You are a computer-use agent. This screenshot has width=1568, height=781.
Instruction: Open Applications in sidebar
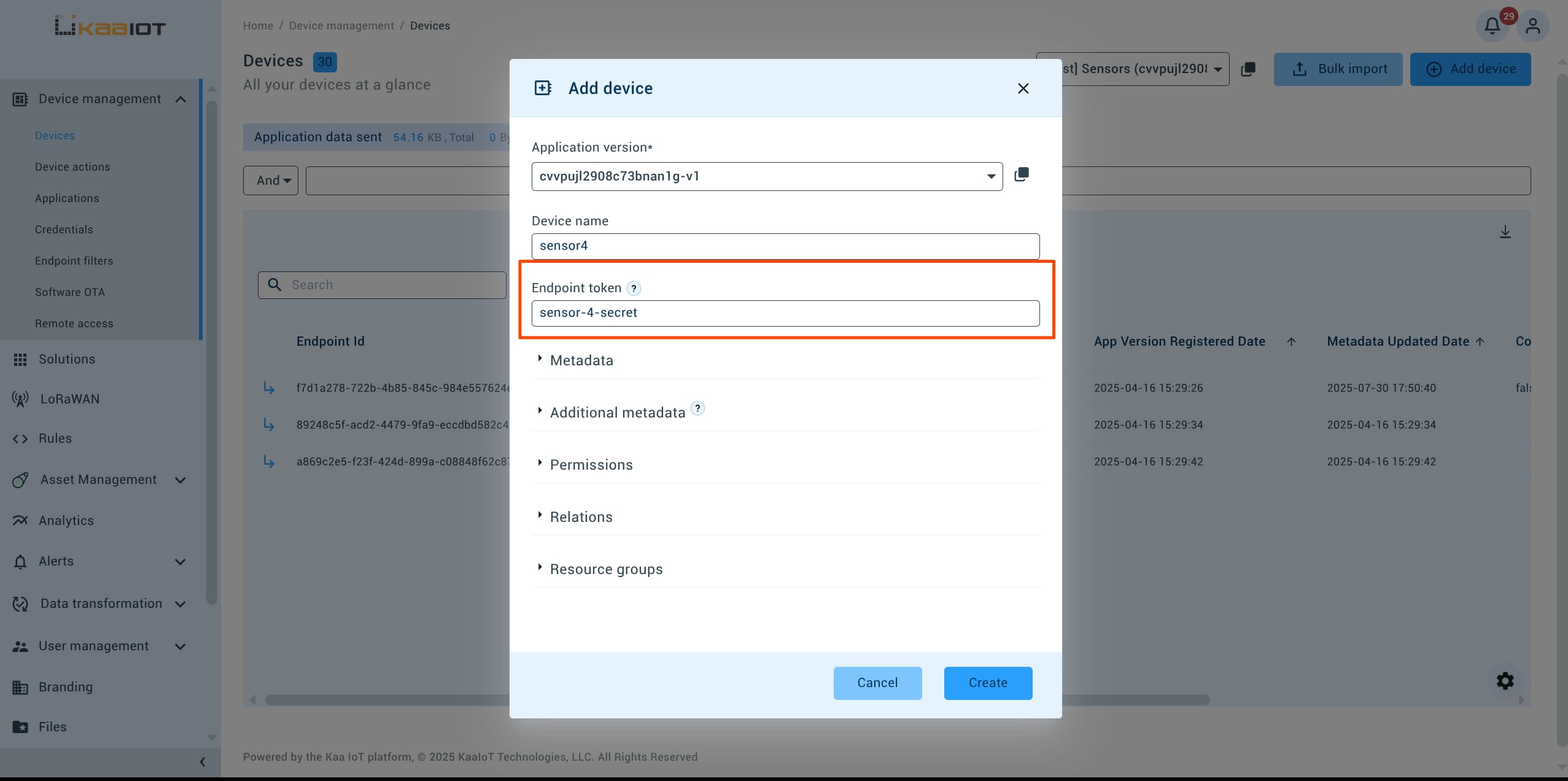tap(67, 198)
